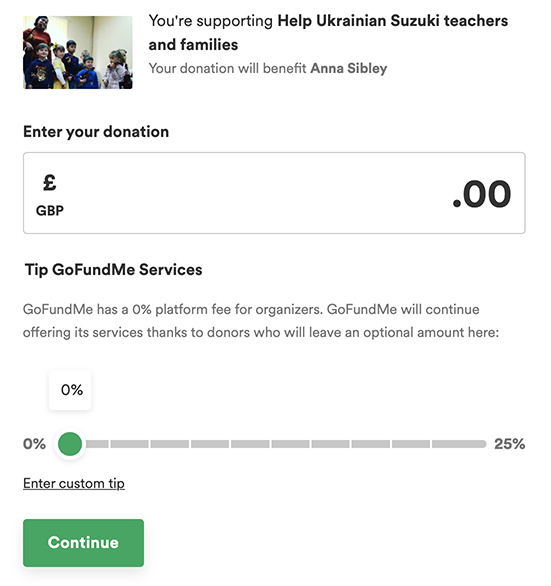Click the third gray segment of tip slider

pos(170,444)
